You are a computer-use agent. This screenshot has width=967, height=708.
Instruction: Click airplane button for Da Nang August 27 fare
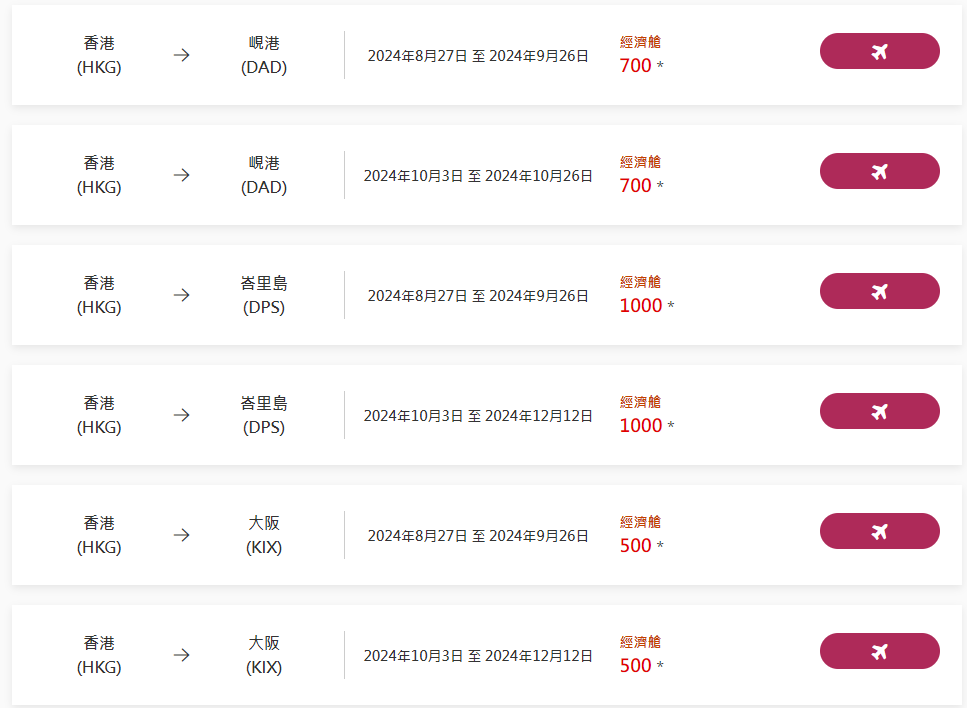click(x=879, y=51)
